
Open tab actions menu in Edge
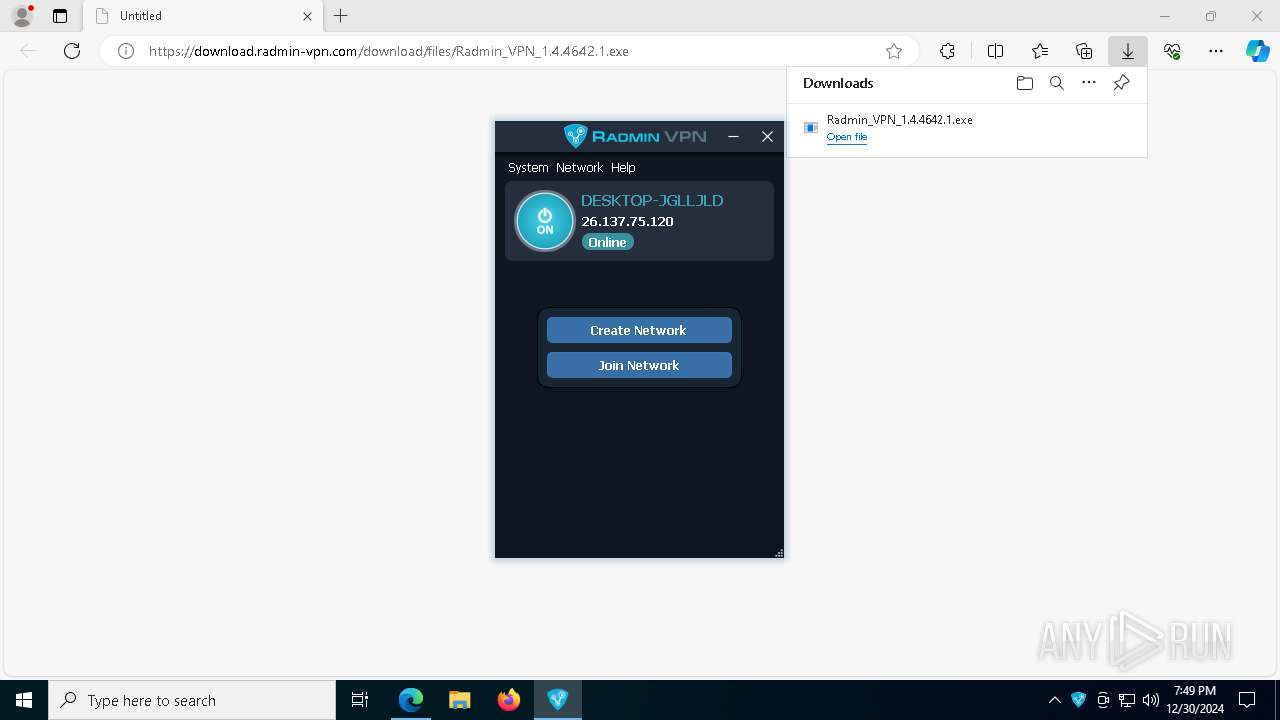pos(60,16)
